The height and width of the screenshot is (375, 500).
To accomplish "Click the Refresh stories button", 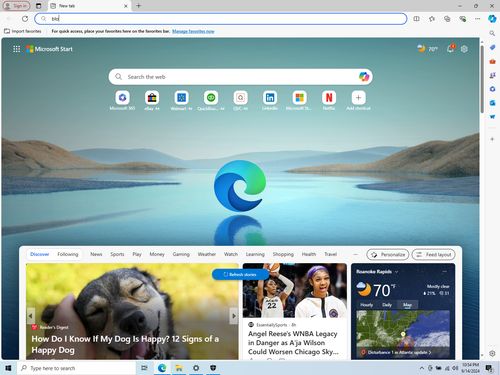I will [240, 274].
